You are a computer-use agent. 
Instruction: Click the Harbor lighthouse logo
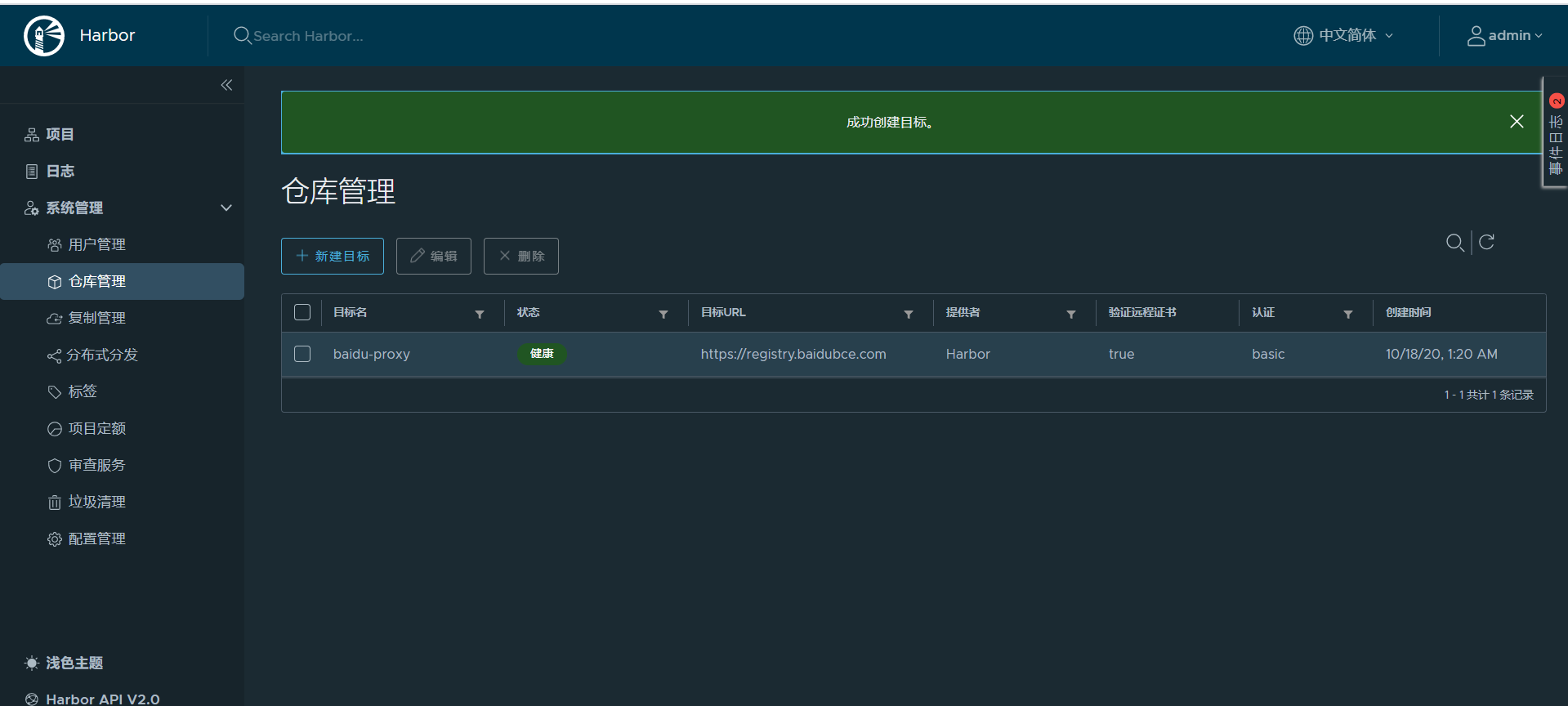click(x=44, y=36)
